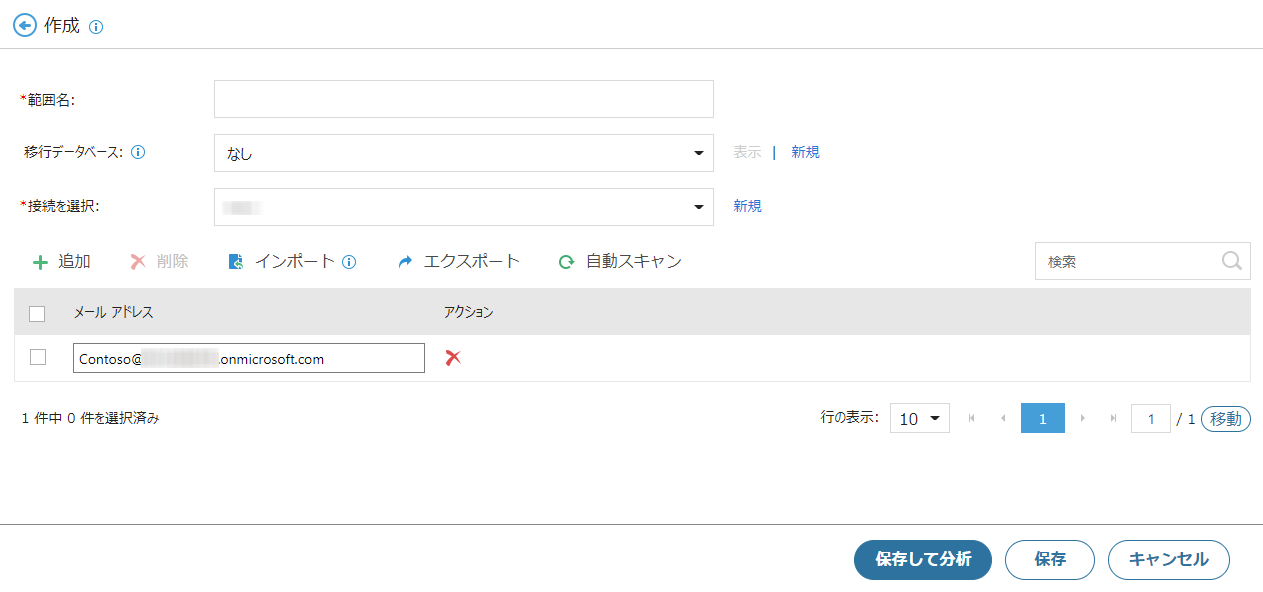Edit the Contoso email address field
This screenshot has width=1263, height=592.
(x=249, y=358)
